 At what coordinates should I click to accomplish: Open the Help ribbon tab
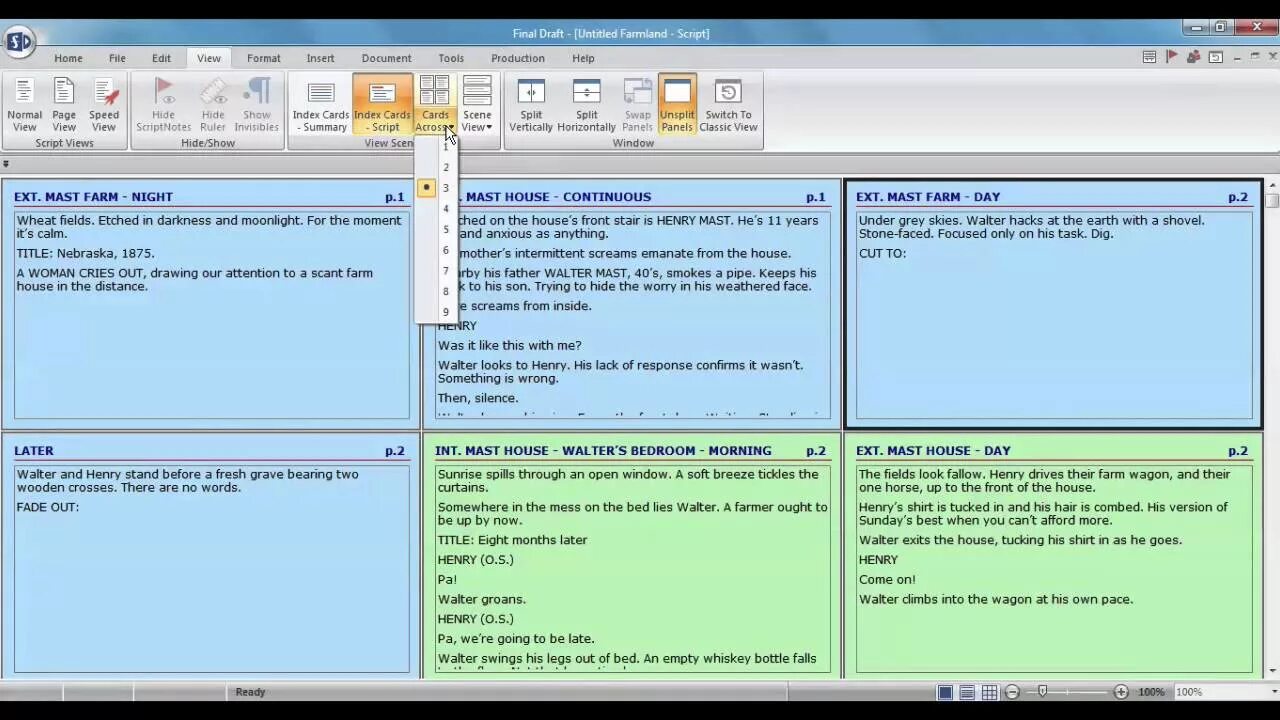point(583,58)
